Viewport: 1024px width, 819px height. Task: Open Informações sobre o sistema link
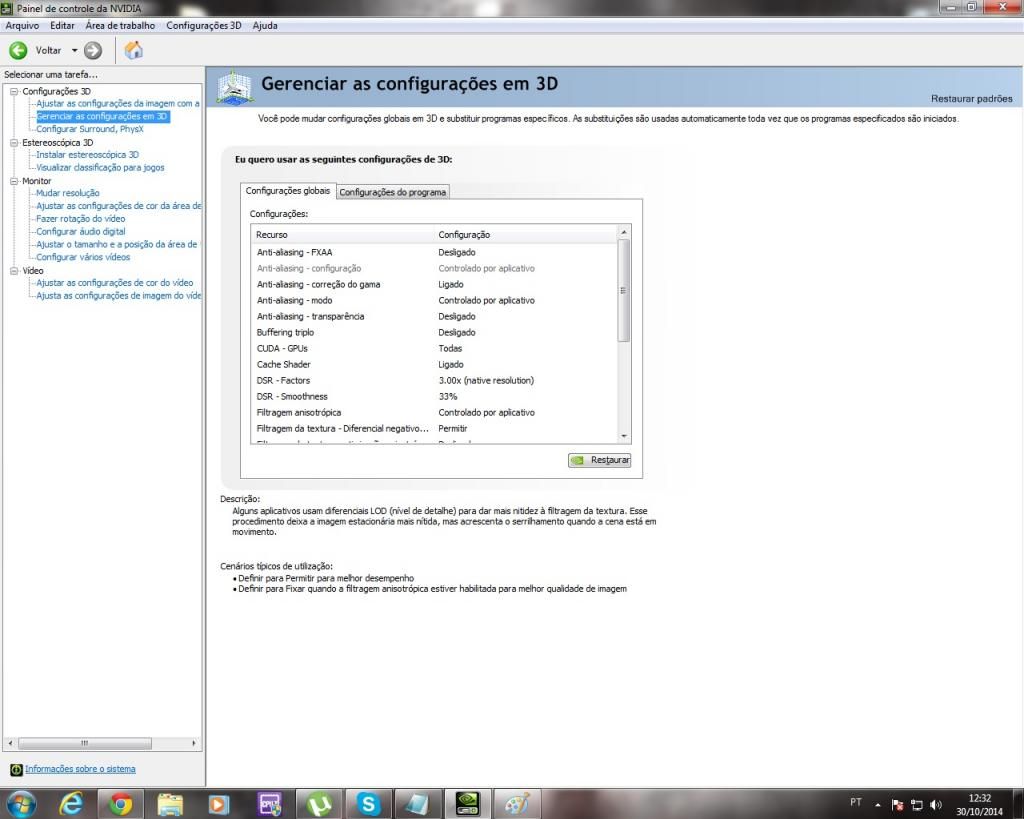click(80, 769)
